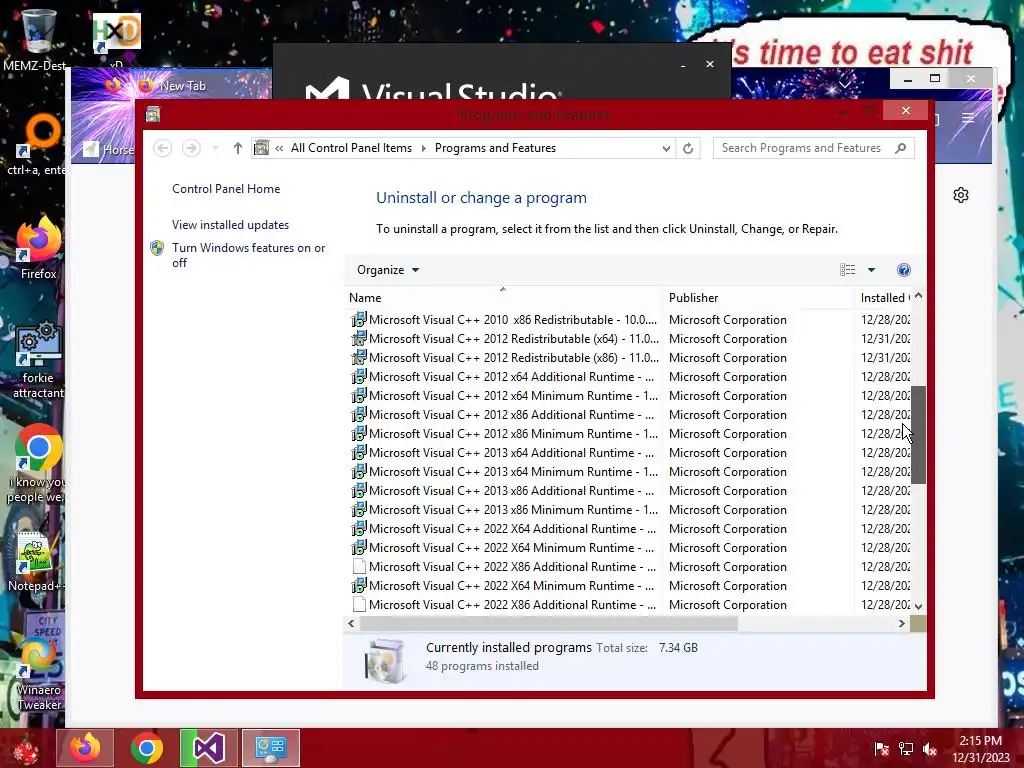Expand the address bar history dropdown

click(665, 148)
